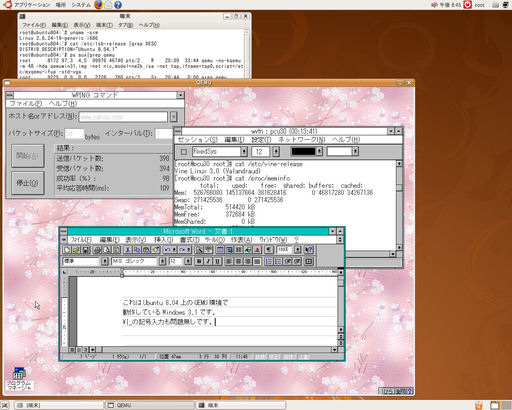
Task: Insert a table using Word's table icon
Action: click(220, 250)
